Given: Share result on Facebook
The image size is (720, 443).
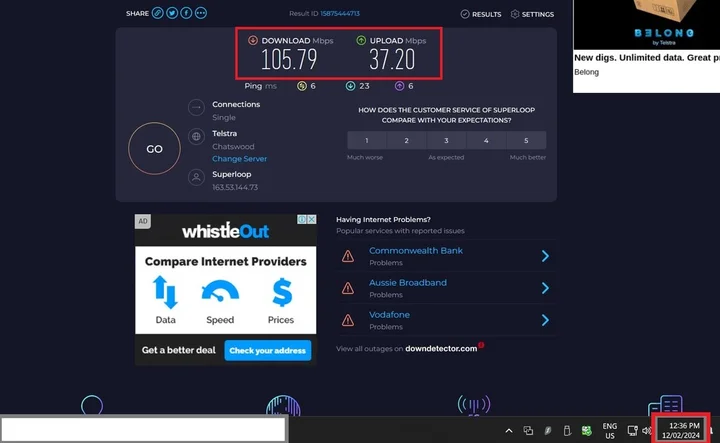Looking at the screenshot, I should pyautogui.click(x=187, y=14).
